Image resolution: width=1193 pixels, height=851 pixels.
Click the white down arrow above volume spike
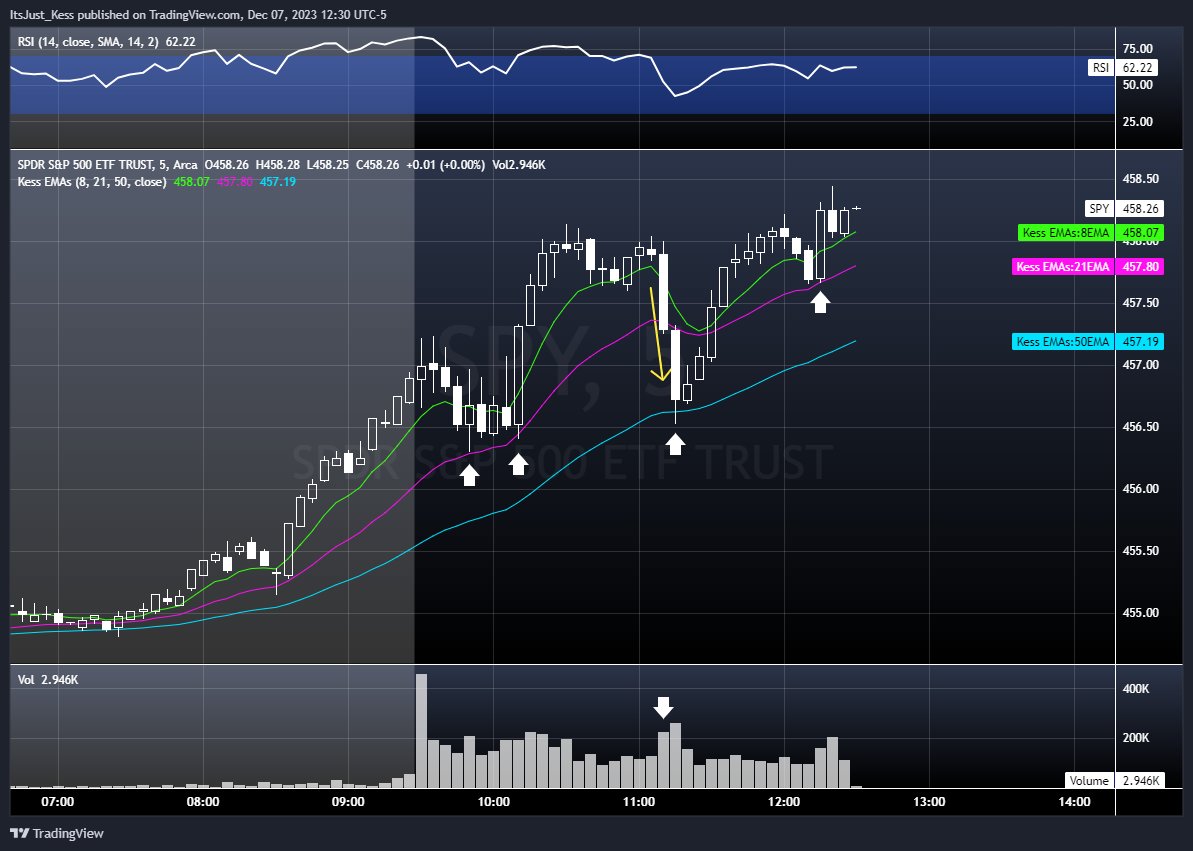(665, 707)
